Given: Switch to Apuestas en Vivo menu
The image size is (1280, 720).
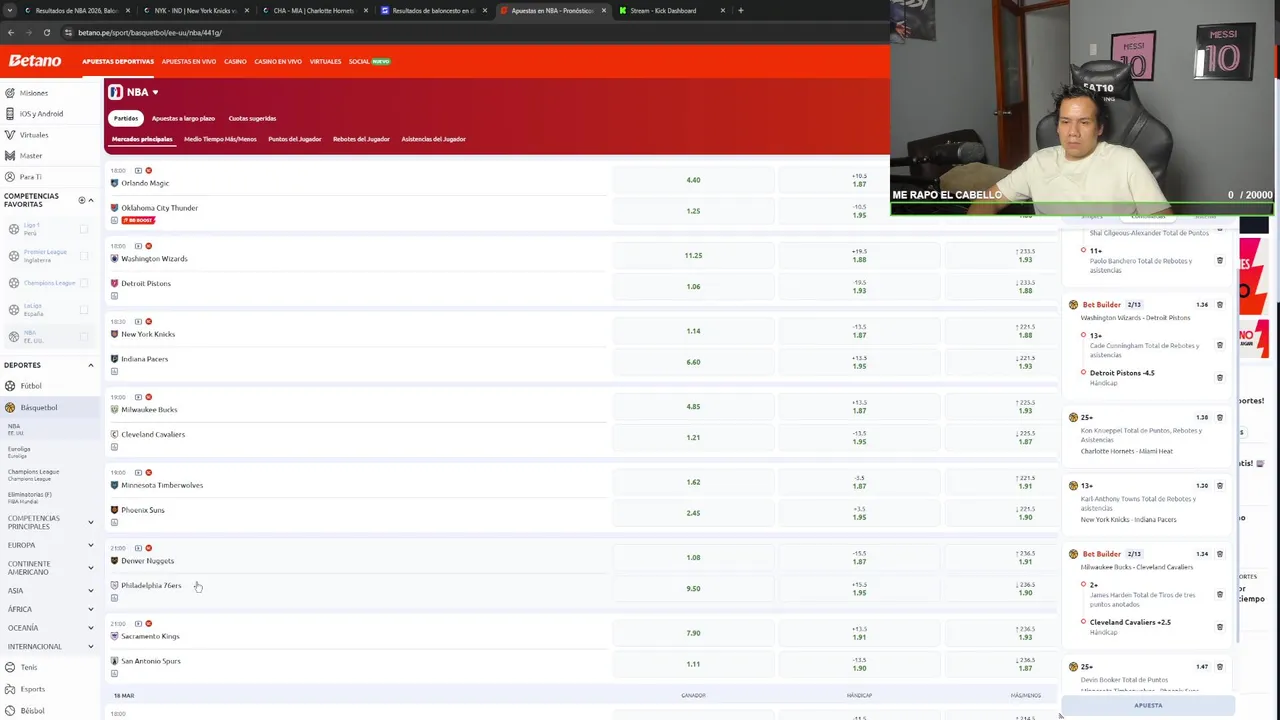Looking at the screenshot, I should tap(189, 62).
